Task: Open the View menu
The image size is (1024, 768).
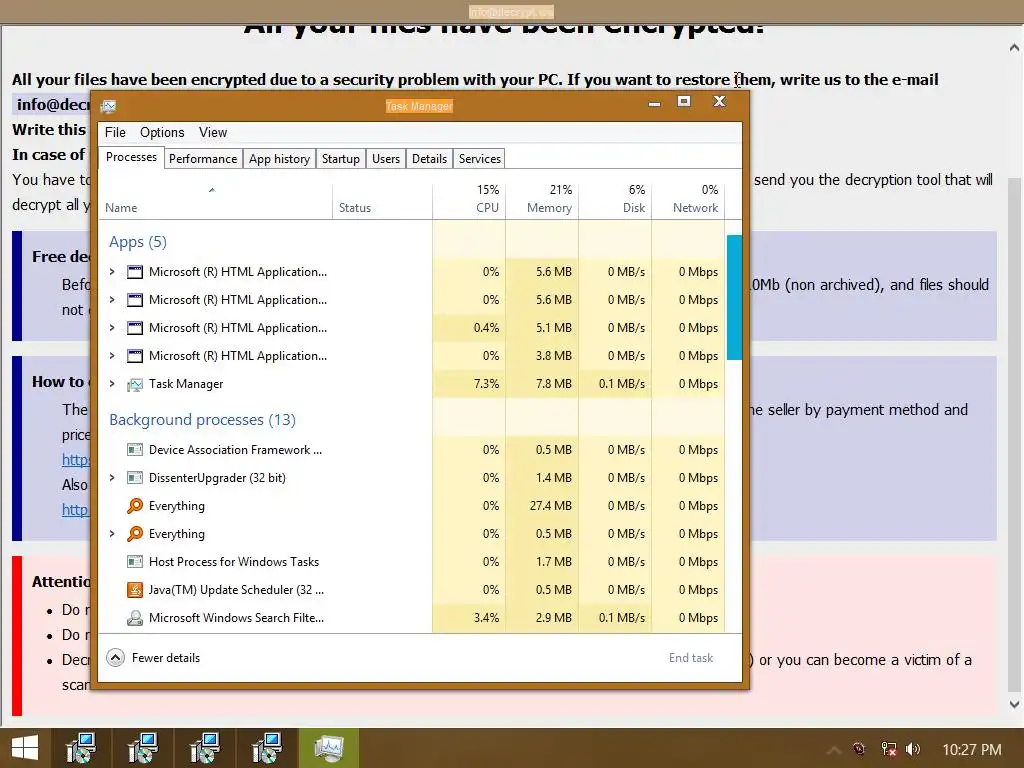Action: [213, 133]
